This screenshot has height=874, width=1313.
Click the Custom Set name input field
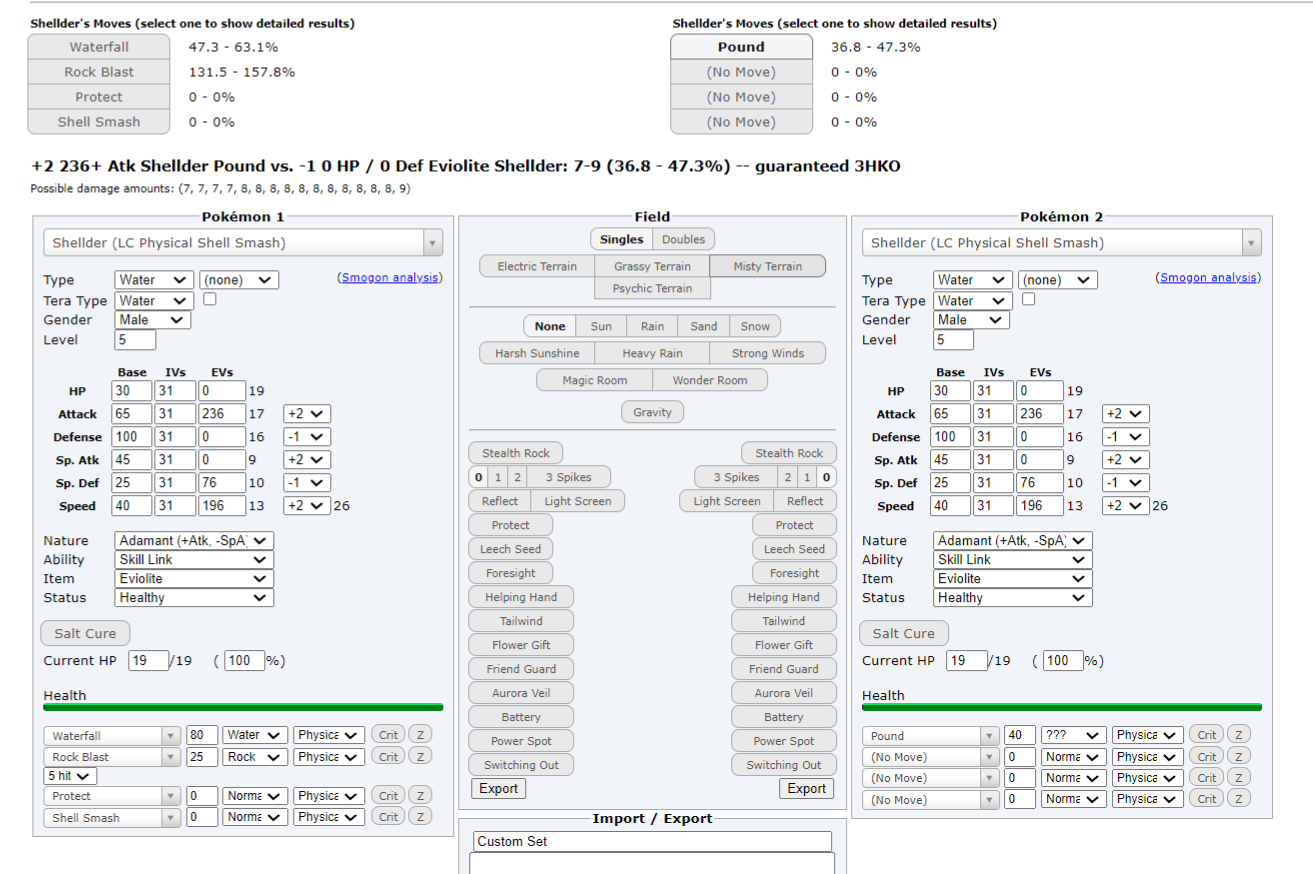[652, 841]
